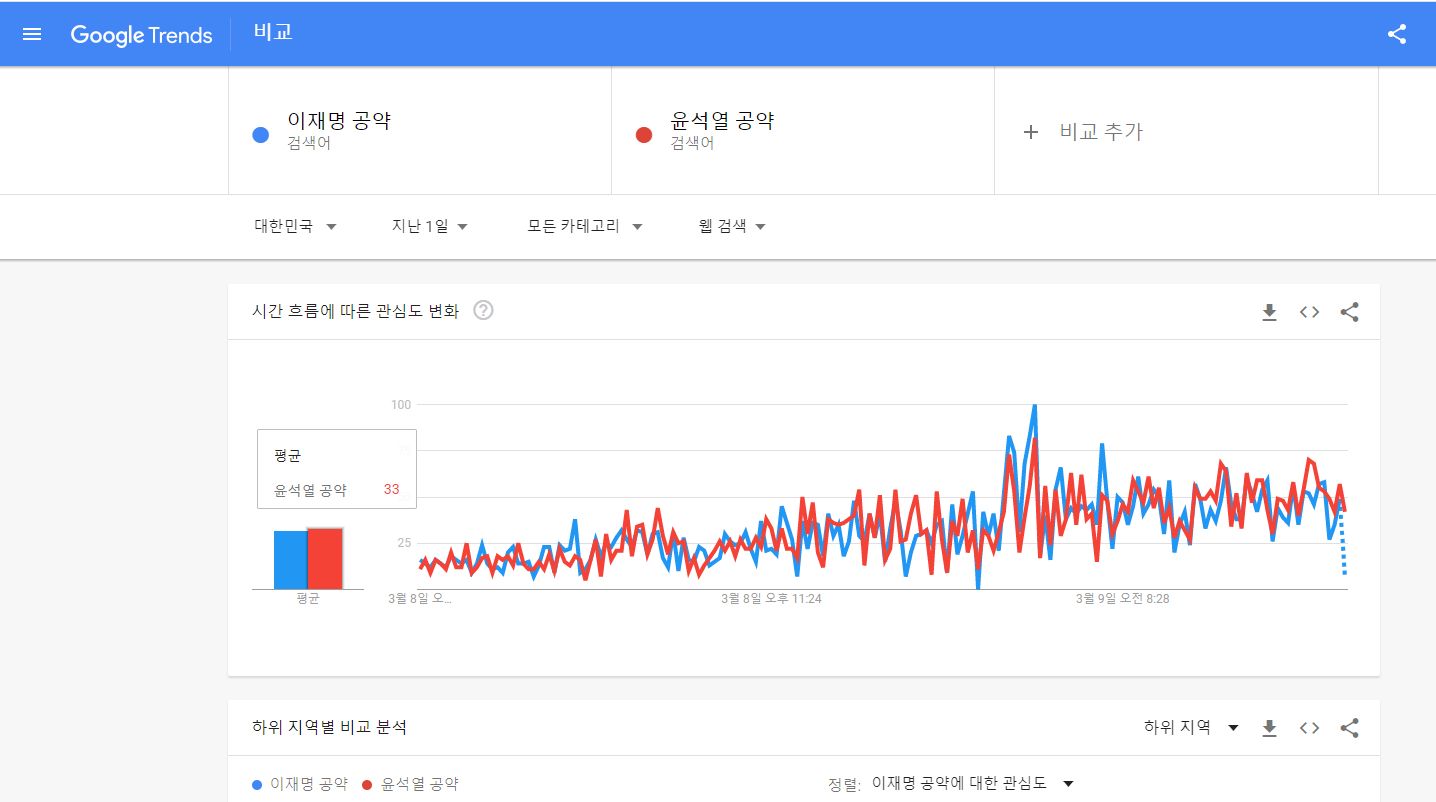Edit the 이재명 공약 search term
Screen dimensions: 1436x802
coord(420,131)
